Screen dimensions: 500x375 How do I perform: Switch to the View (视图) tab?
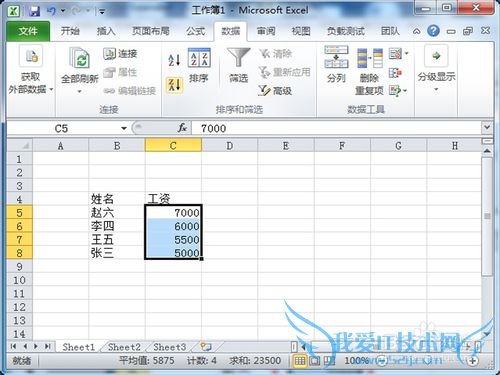point(301,31)
